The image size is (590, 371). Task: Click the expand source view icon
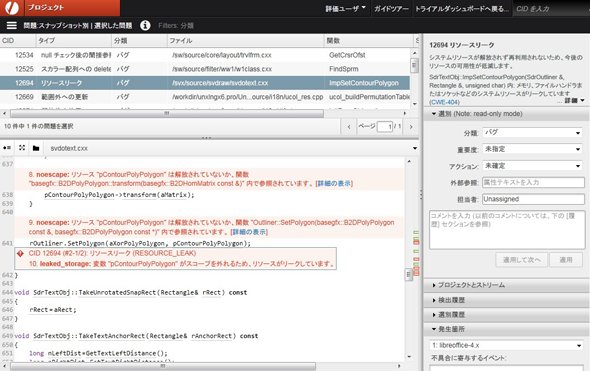tap(22, 148)
